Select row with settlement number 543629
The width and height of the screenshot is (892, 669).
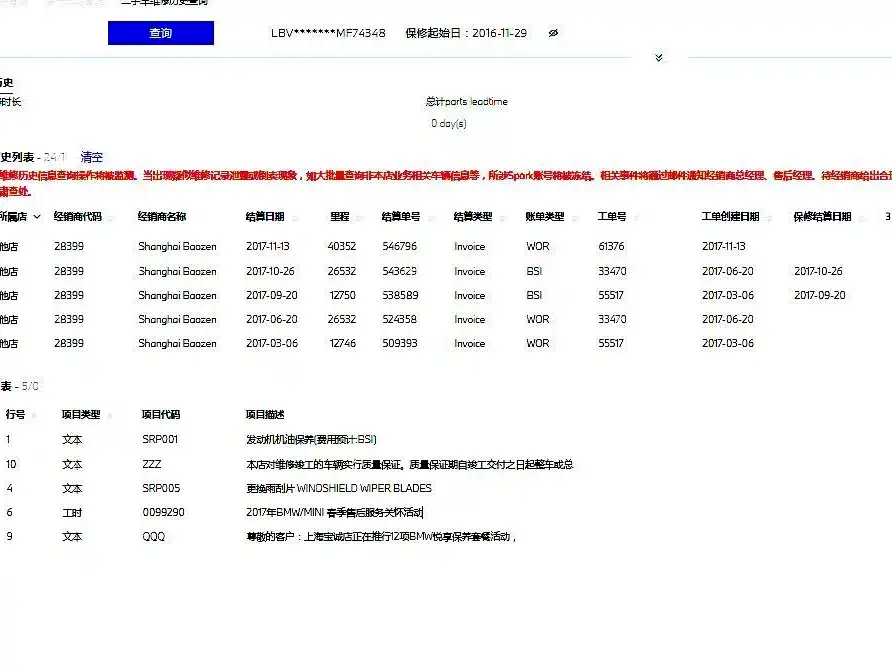[x=446, y=271]
